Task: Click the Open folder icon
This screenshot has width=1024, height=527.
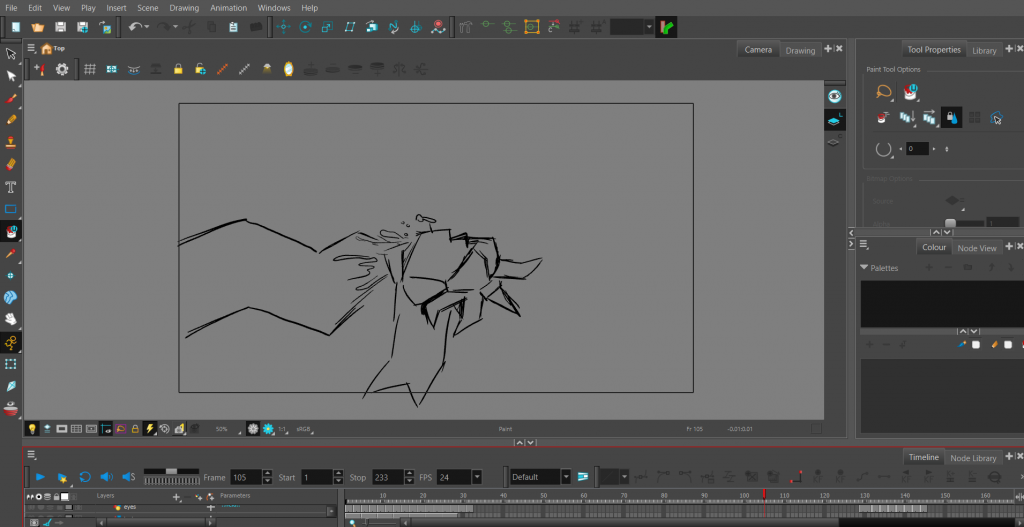Action: pyautogui.click(x=37, y=26)
